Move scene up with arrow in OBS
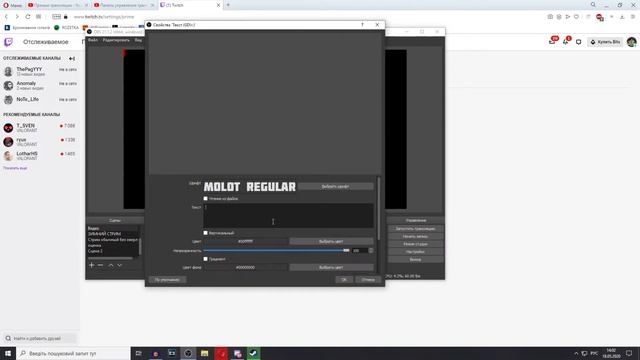640x360 pixels. point(111,265)
